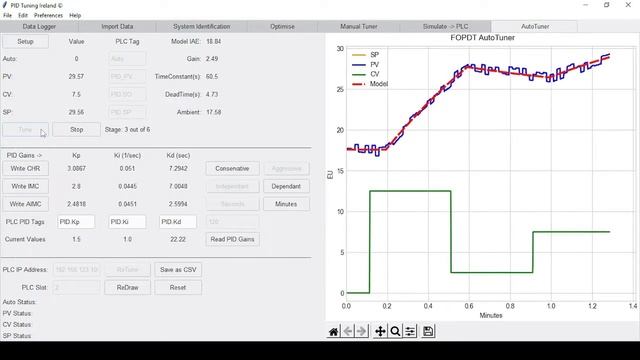Click the Ambient value 17.58
This screenshot has height=360, width=640.
pyautogui.click(x=213, y=112)
